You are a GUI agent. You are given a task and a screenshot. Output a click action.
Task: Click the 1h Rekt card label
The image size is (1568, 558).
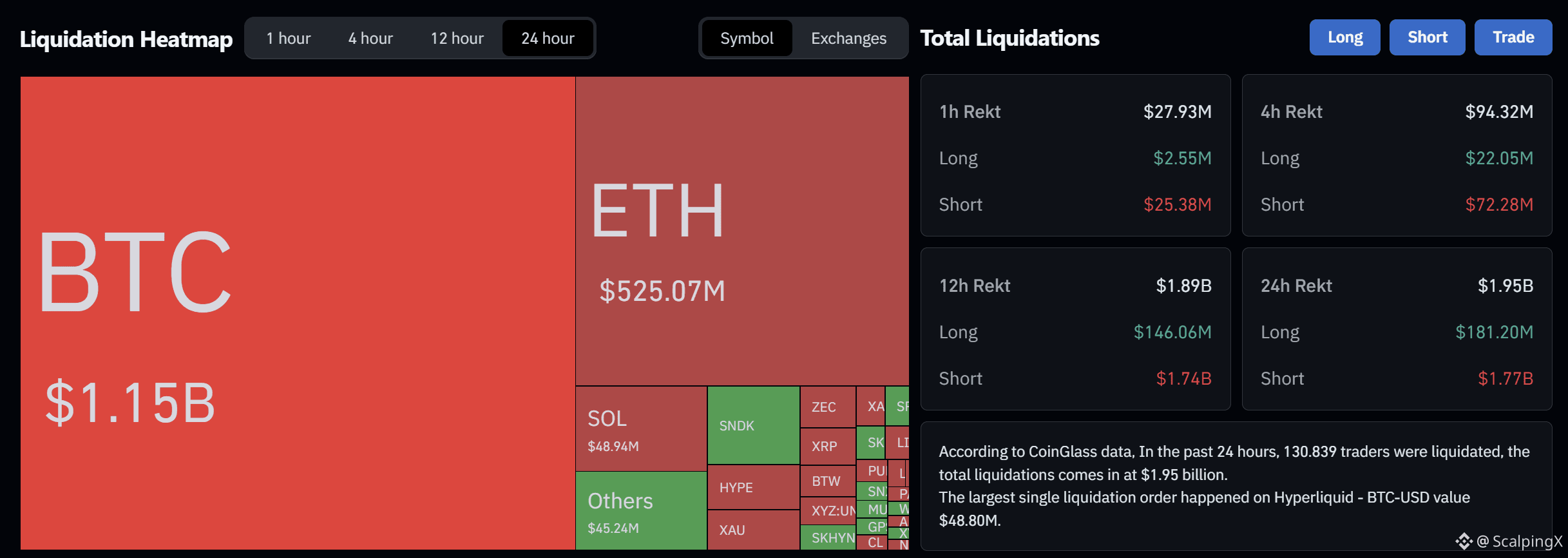point(970,112)
